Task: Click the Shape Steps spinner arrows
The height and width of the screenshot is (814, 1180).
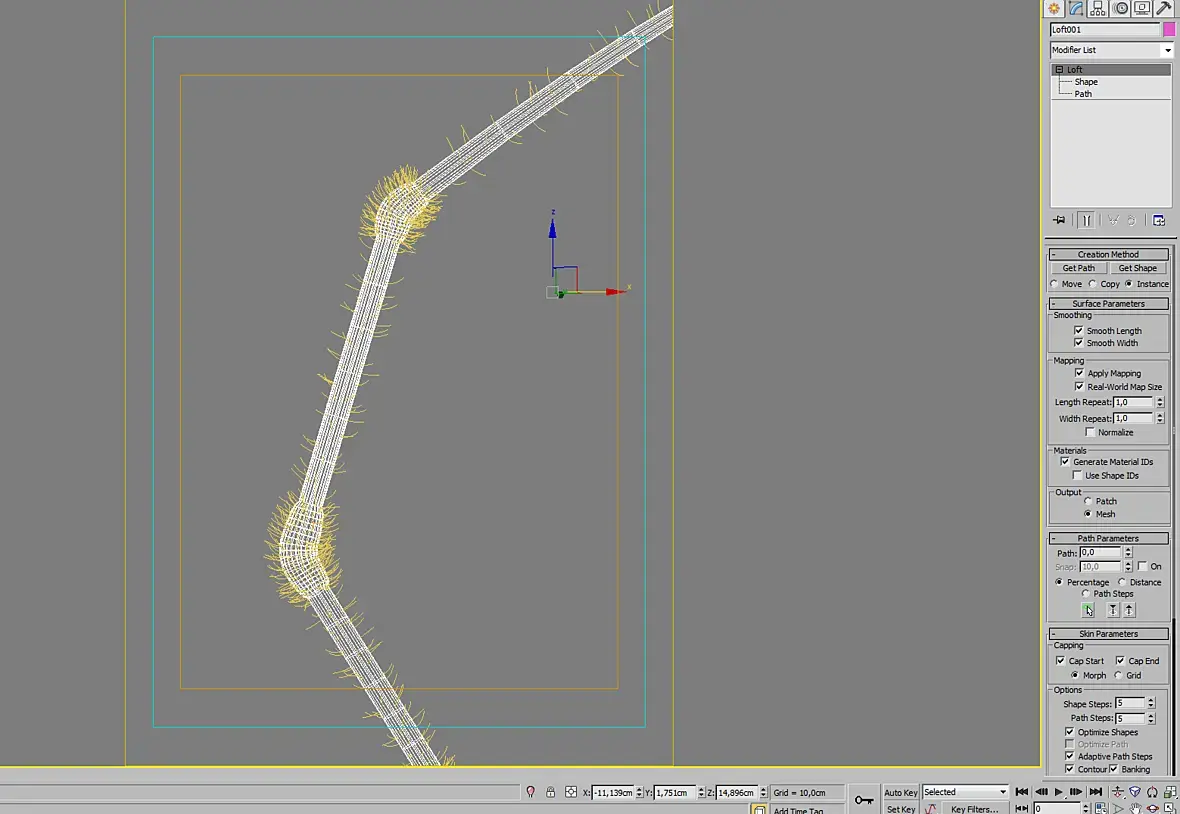Action: 1151,703
